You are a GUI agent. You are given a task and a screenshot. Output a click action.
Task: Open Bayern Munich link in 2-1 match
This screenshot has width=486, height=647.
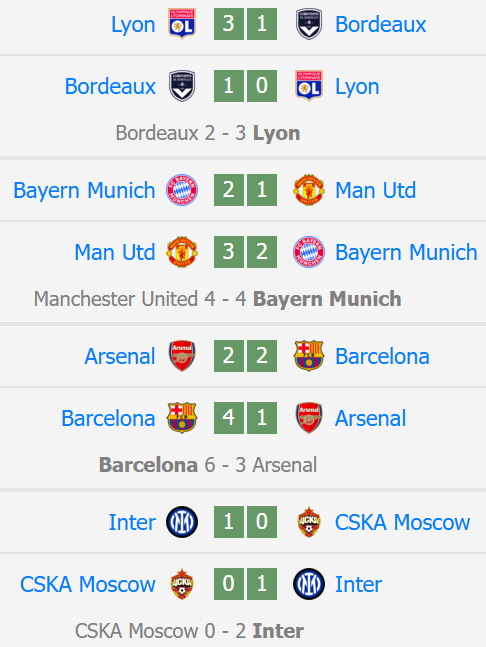pos(84,191)
